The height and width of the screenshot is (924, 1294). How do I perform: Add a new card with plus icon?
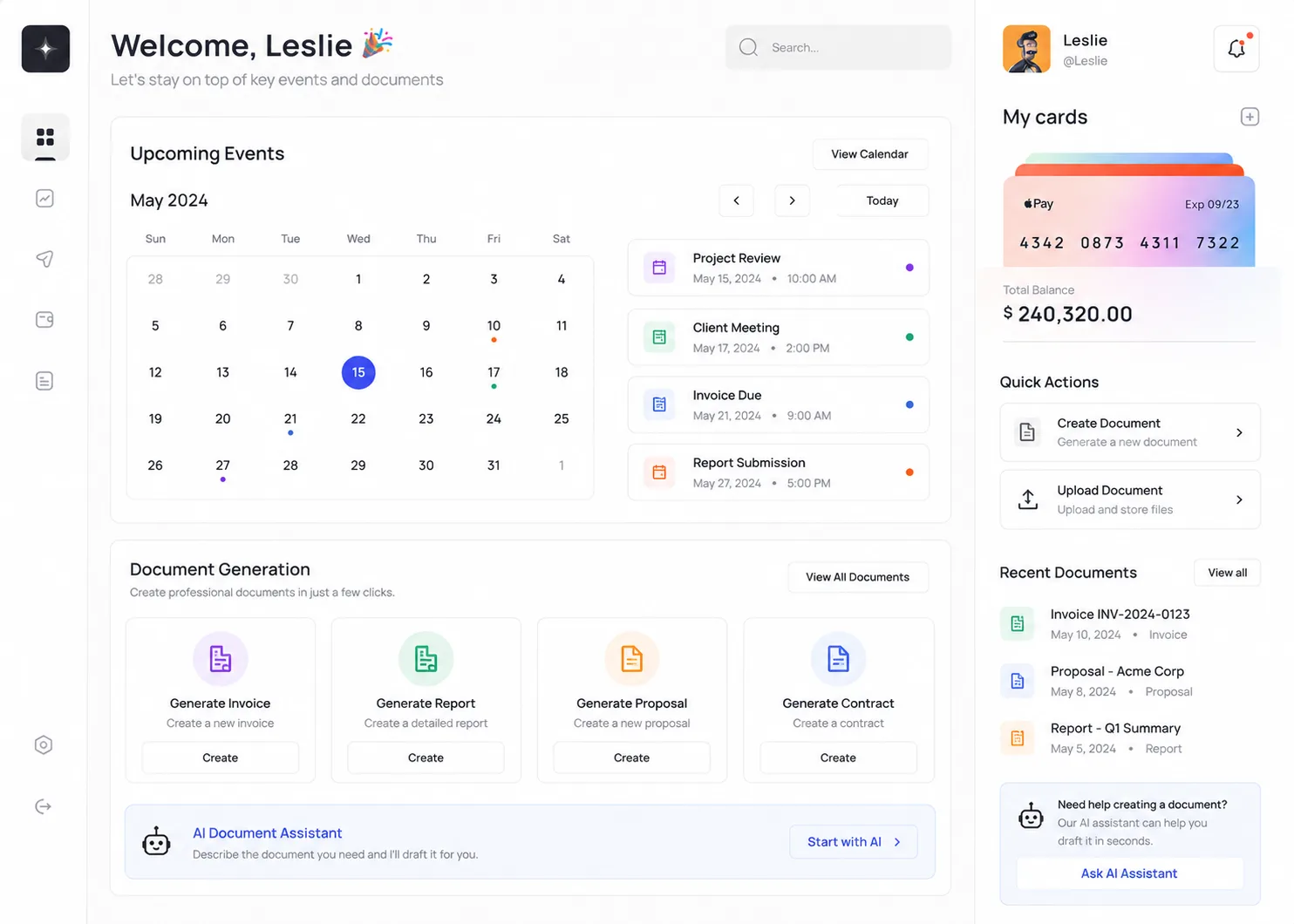click(1250, 117)
